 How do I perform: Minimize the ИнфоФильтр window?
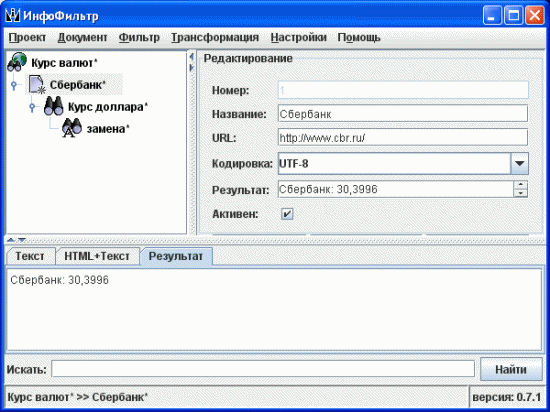(492, 15)
